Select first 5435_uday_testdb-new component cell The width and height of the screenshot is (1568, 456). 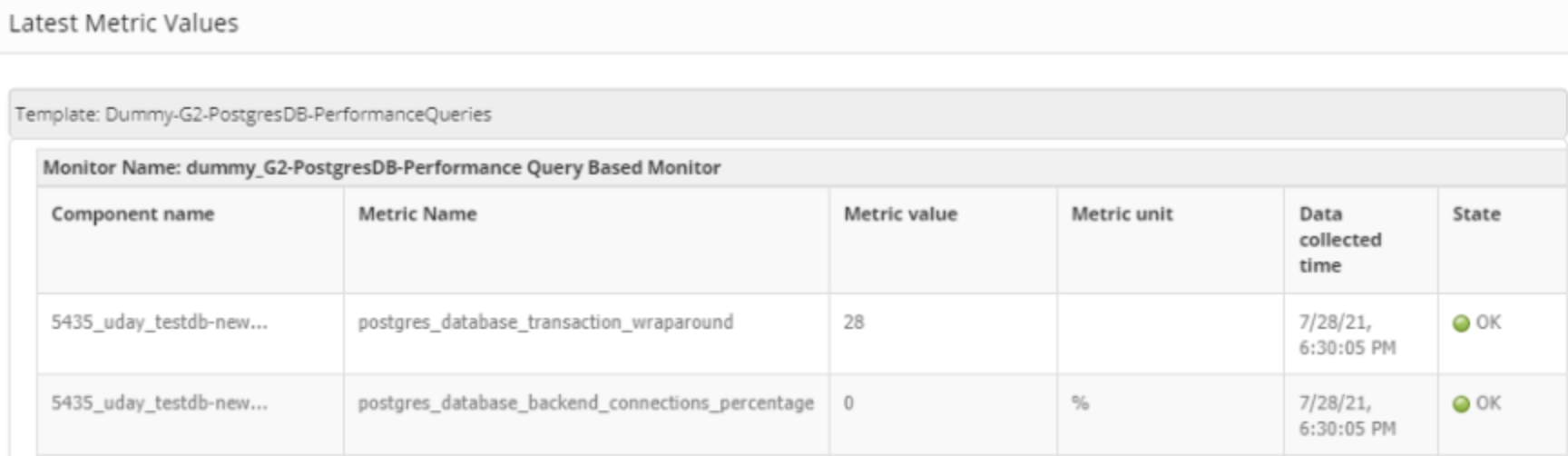coord(159,322)
